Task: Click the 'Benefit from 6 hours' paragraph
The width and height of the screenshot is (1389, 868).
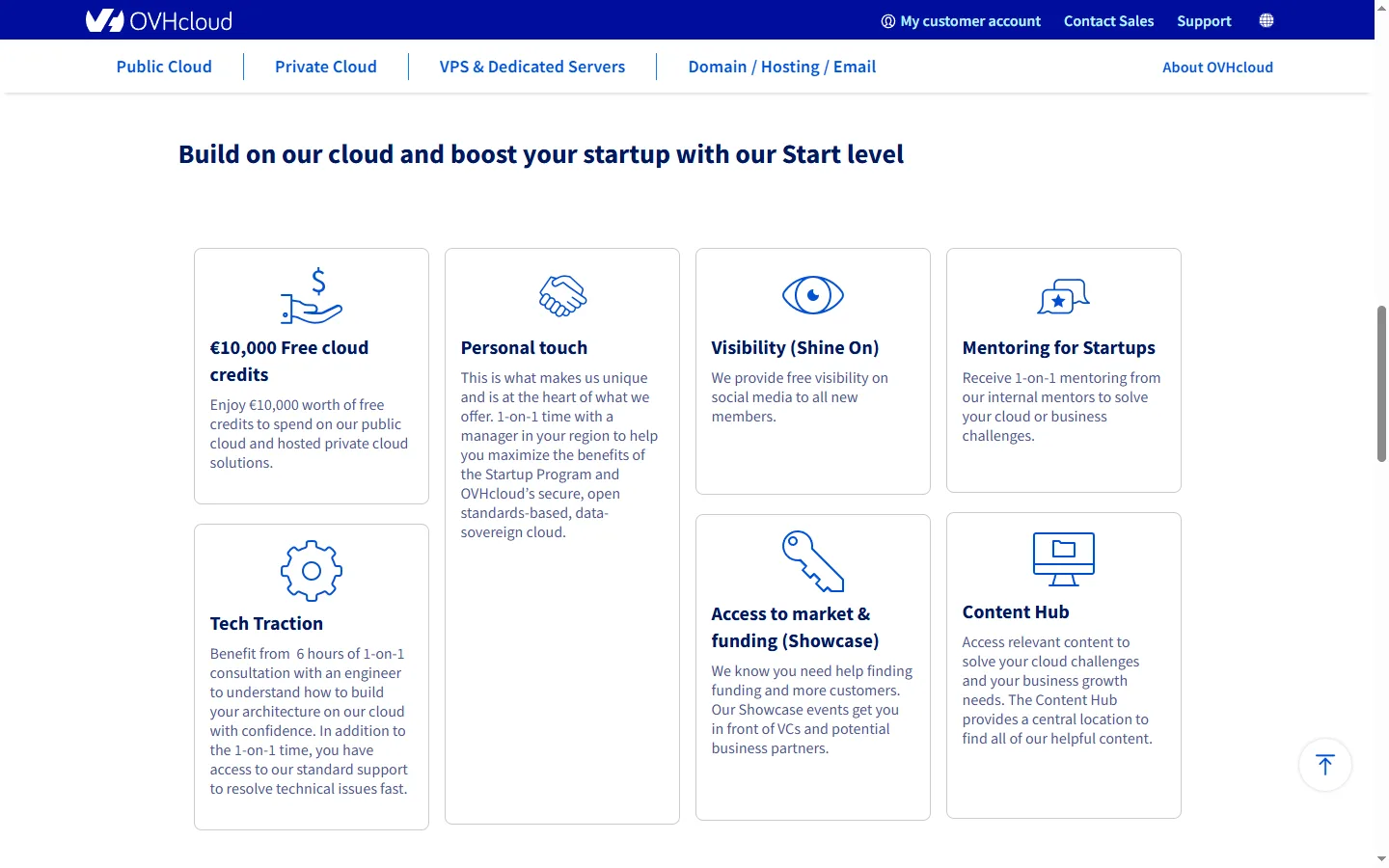Action: click(x=309, y=721)
